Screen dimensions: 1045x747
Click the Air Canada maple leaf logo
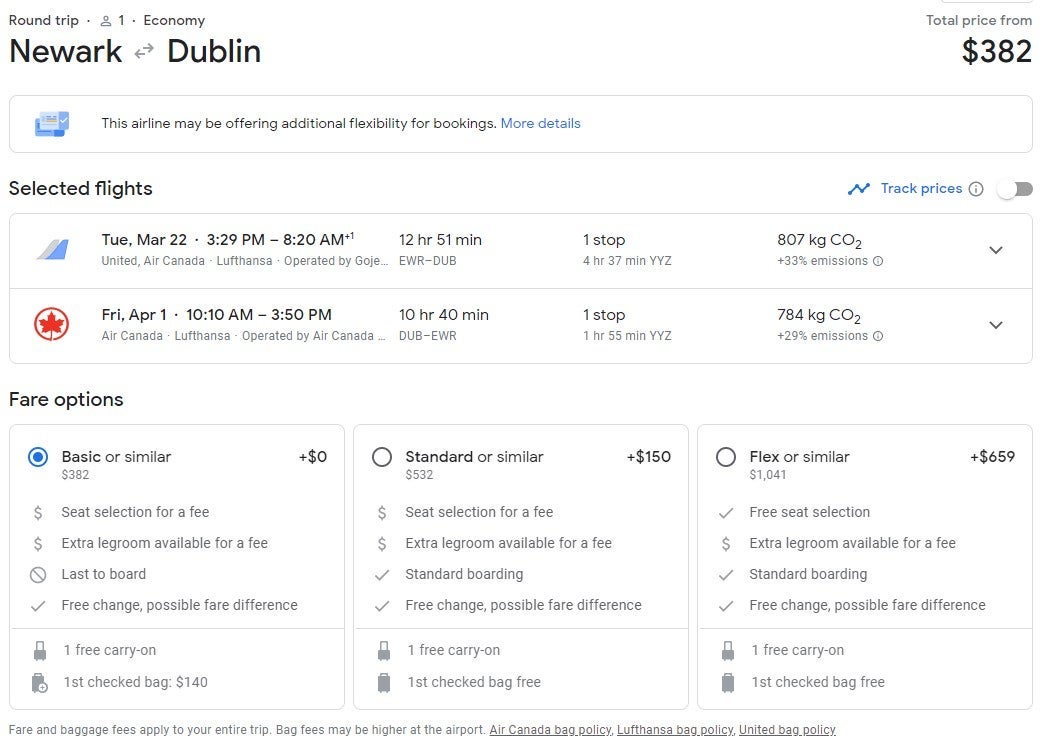pyautogui.click(x=51, y=325)
